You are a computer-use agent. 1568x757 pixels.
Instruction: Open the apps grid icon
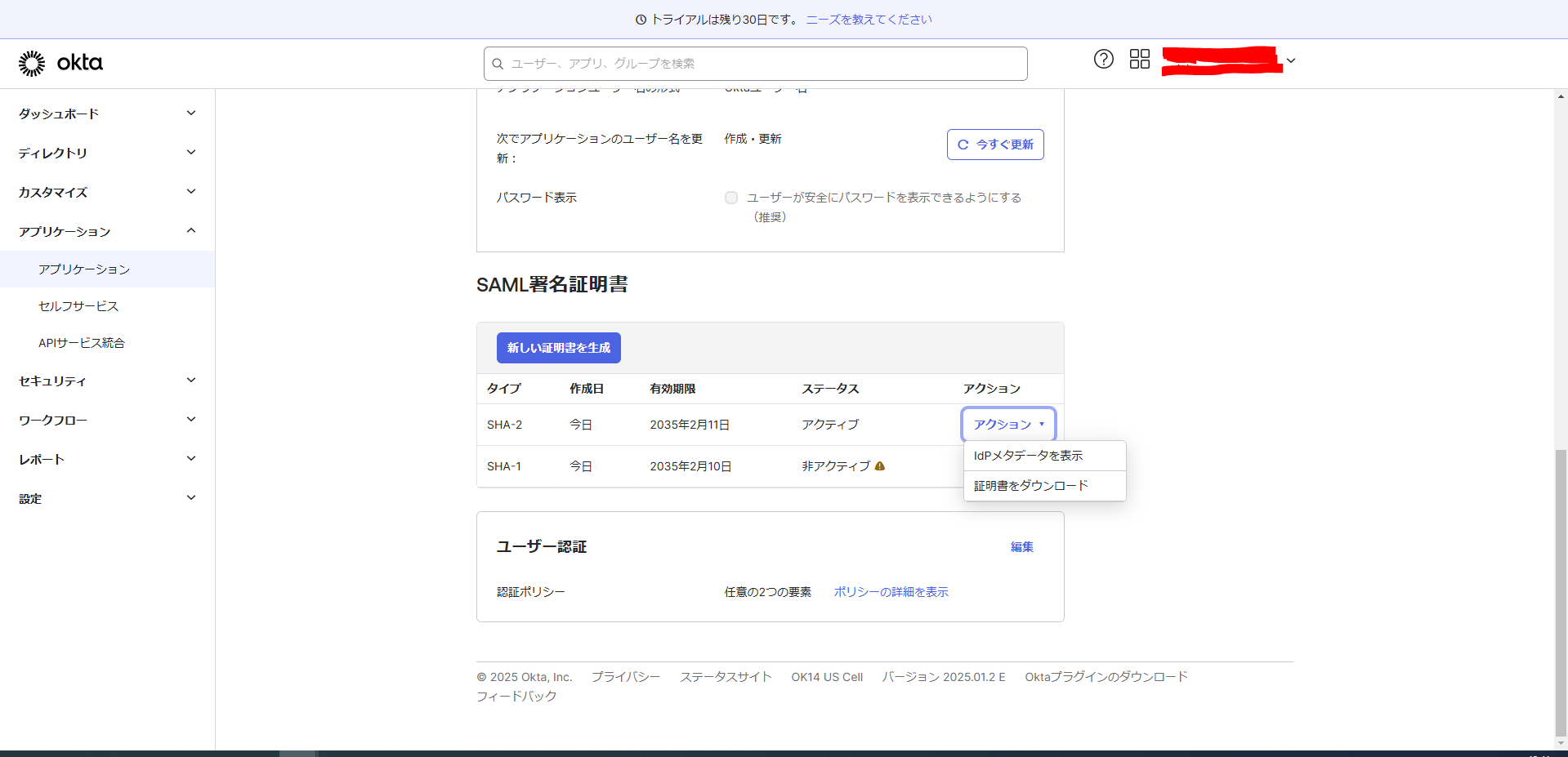(1140, 59)
